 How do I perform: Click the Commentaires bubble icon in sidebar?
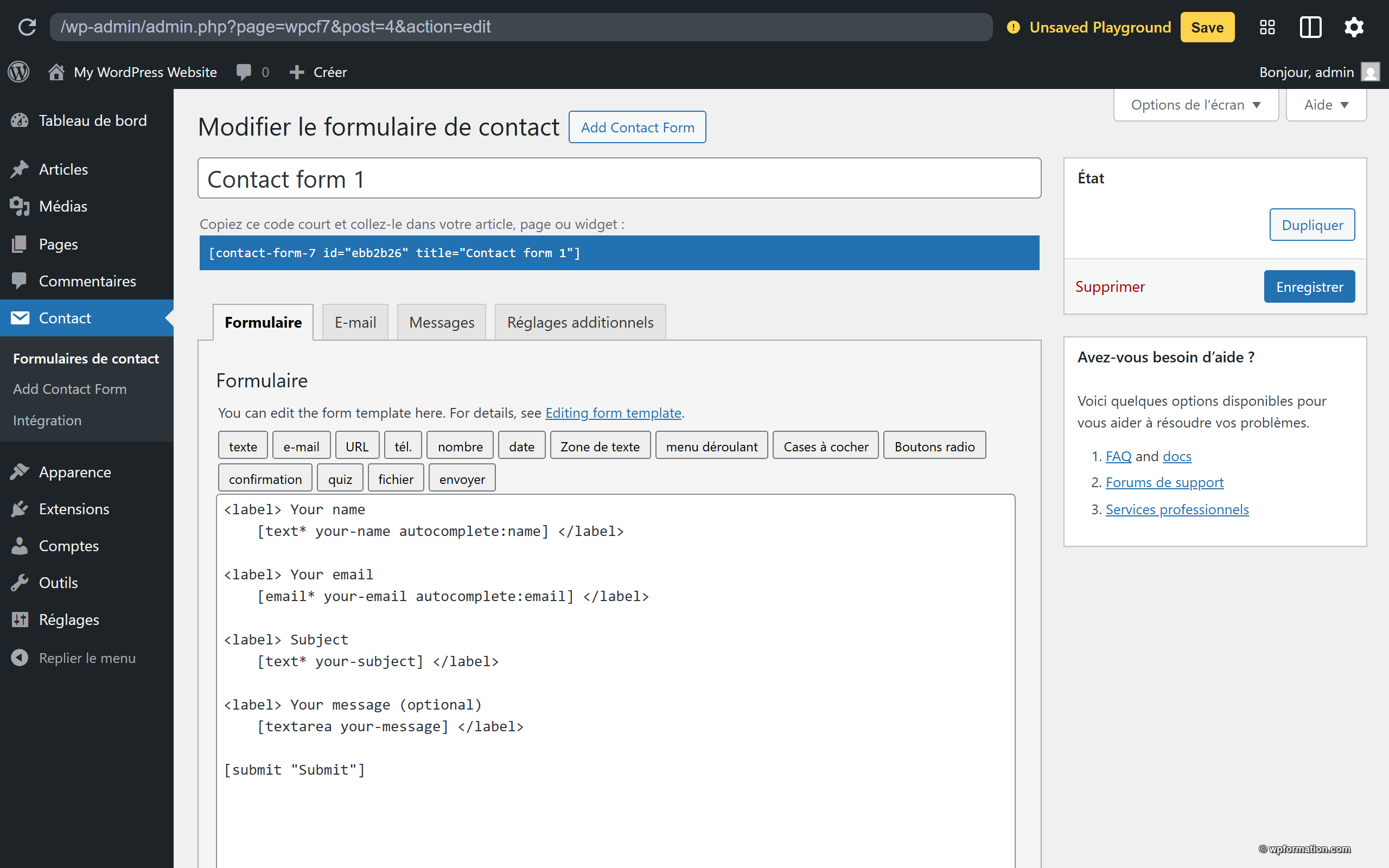pos(20,282)
